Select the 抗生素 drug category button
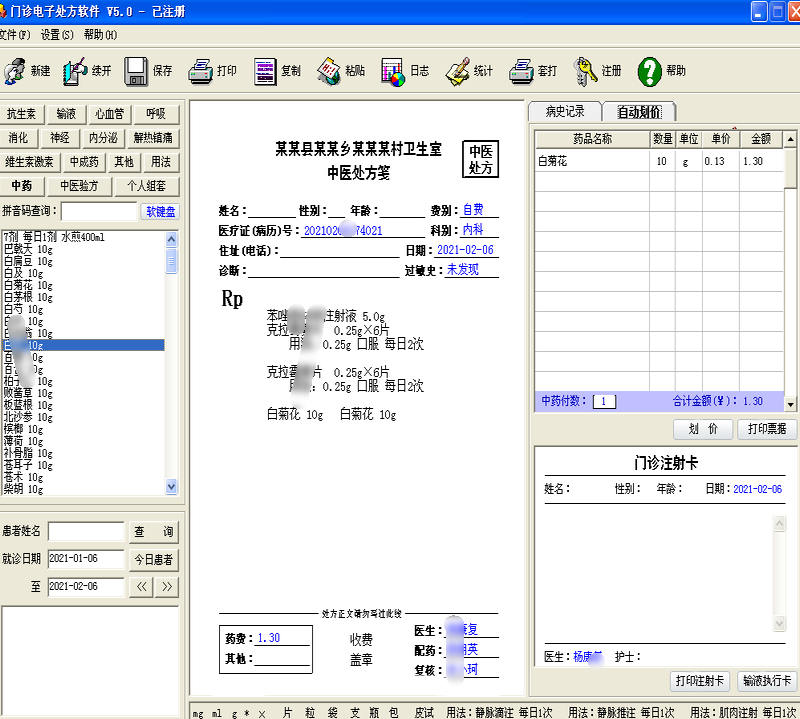This screenshot has width=800, height=719. click(x=21, y=114)
